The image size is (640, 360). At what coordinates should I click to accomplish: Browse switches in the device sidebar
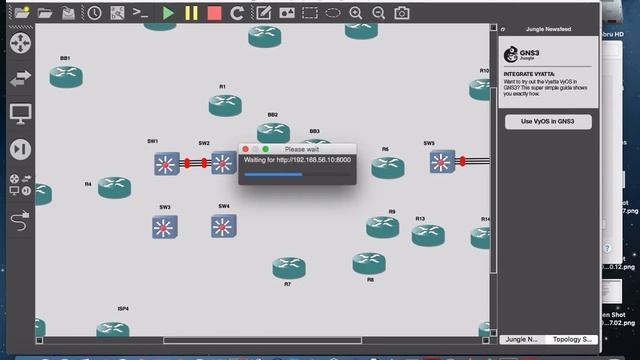coord(20,78)
